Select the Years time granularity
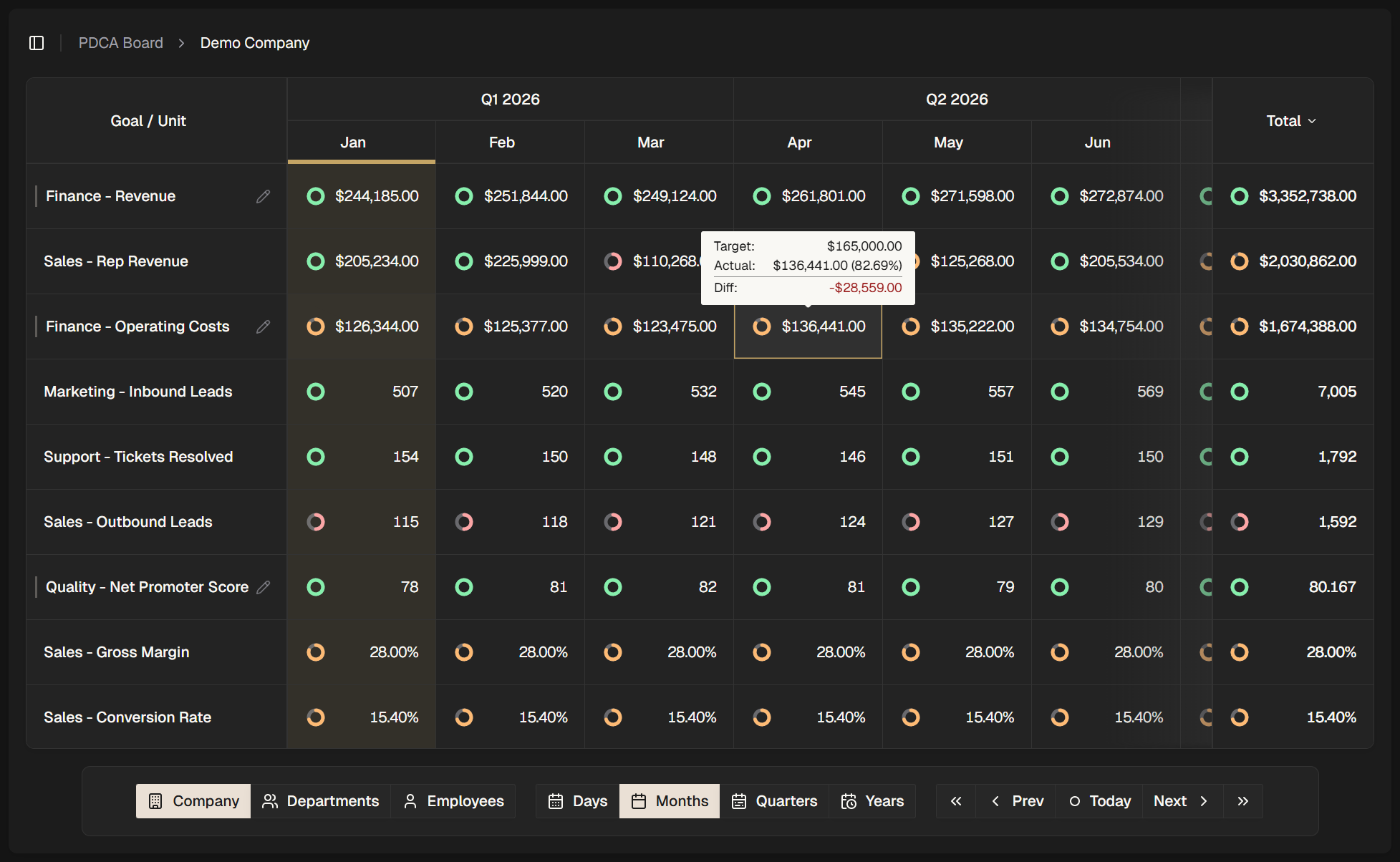The height and width of the screenshot is (862, 1400). click(872, 801)
